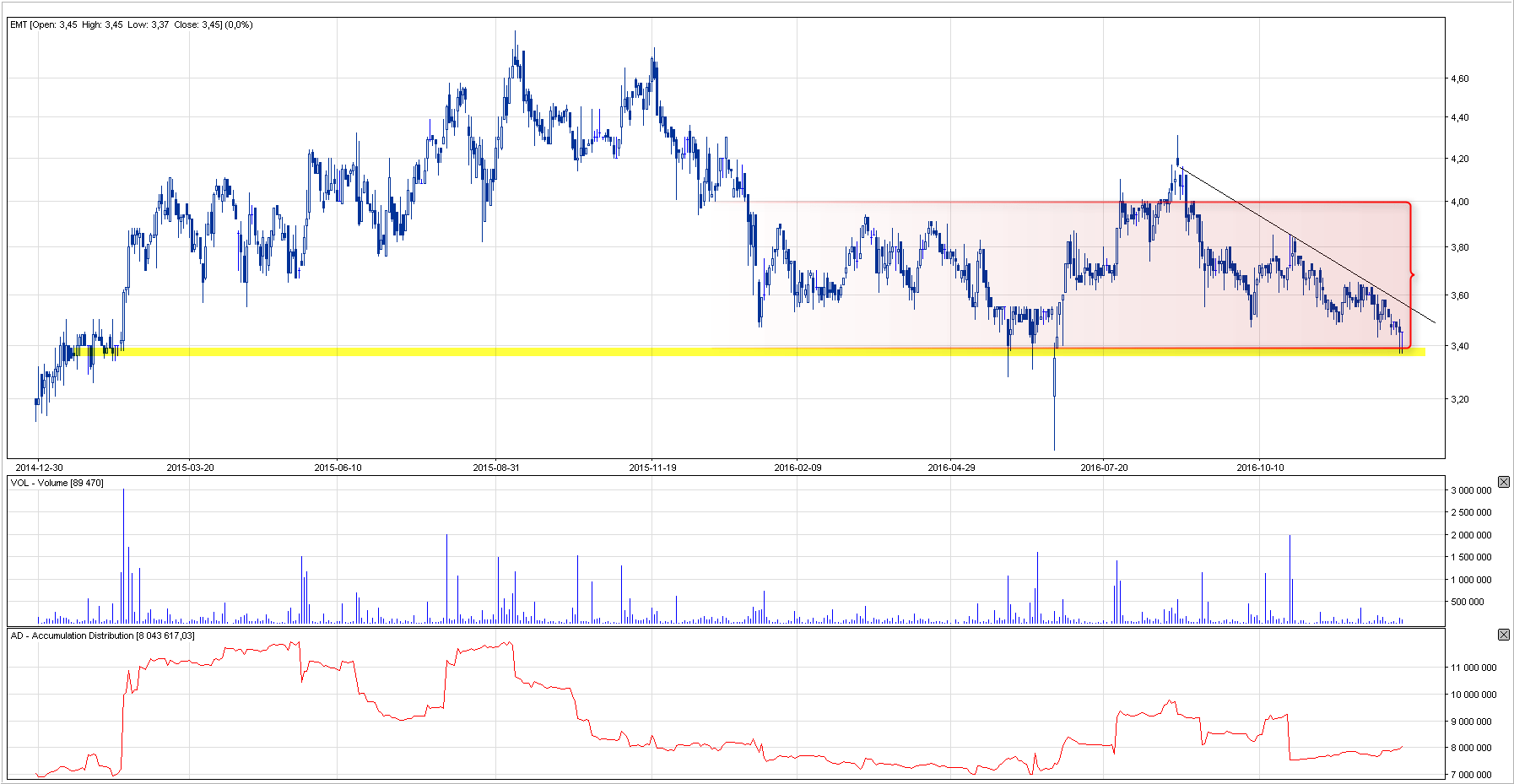Click the 7 000 000 AD axis label

(x=1471, y=775)
